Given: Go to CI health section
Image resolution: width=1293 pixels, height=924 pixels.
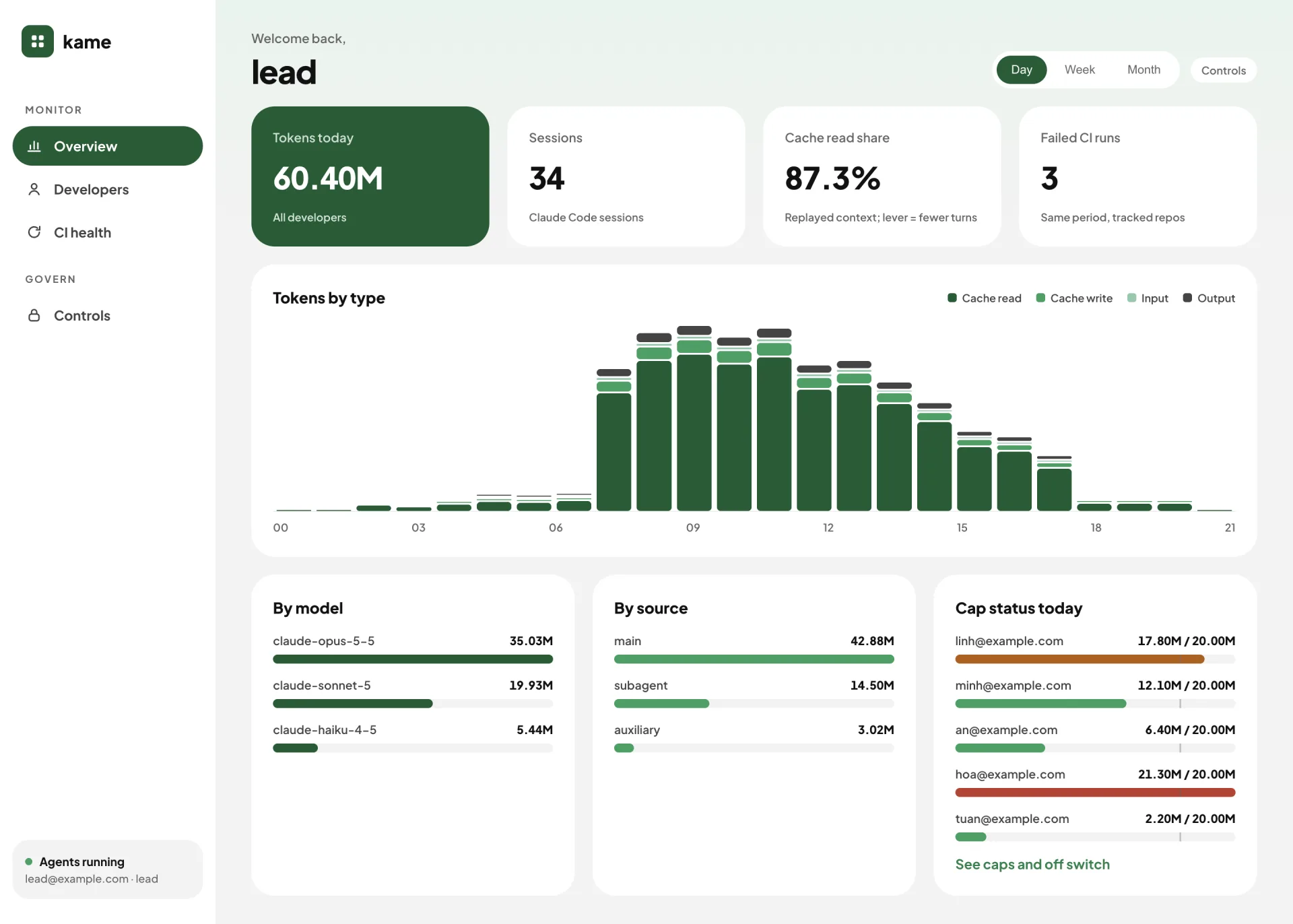Looking at the screenshot, I should pyautogui.click(x=108, y=232).
